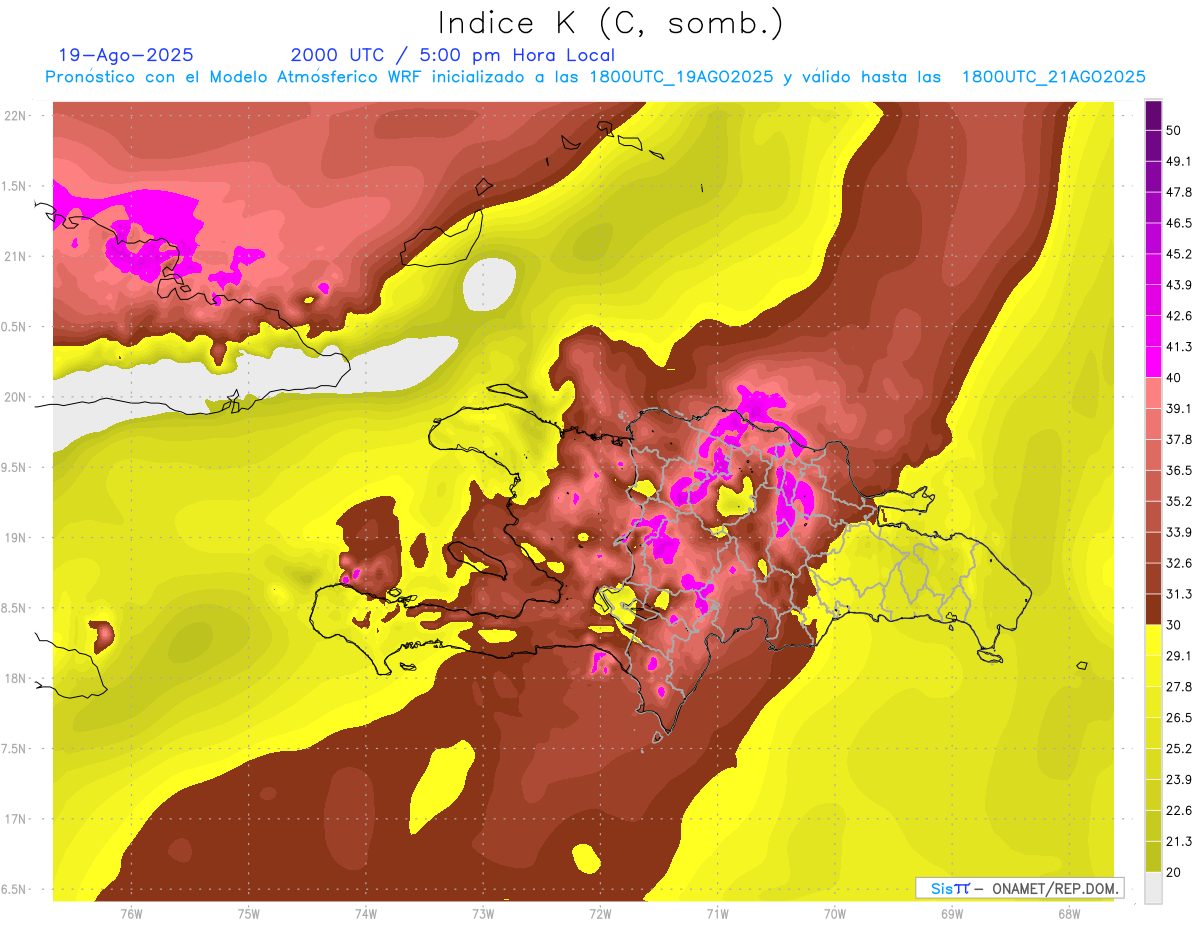Click the '75W' longitude label

click(x=249, y=914)
